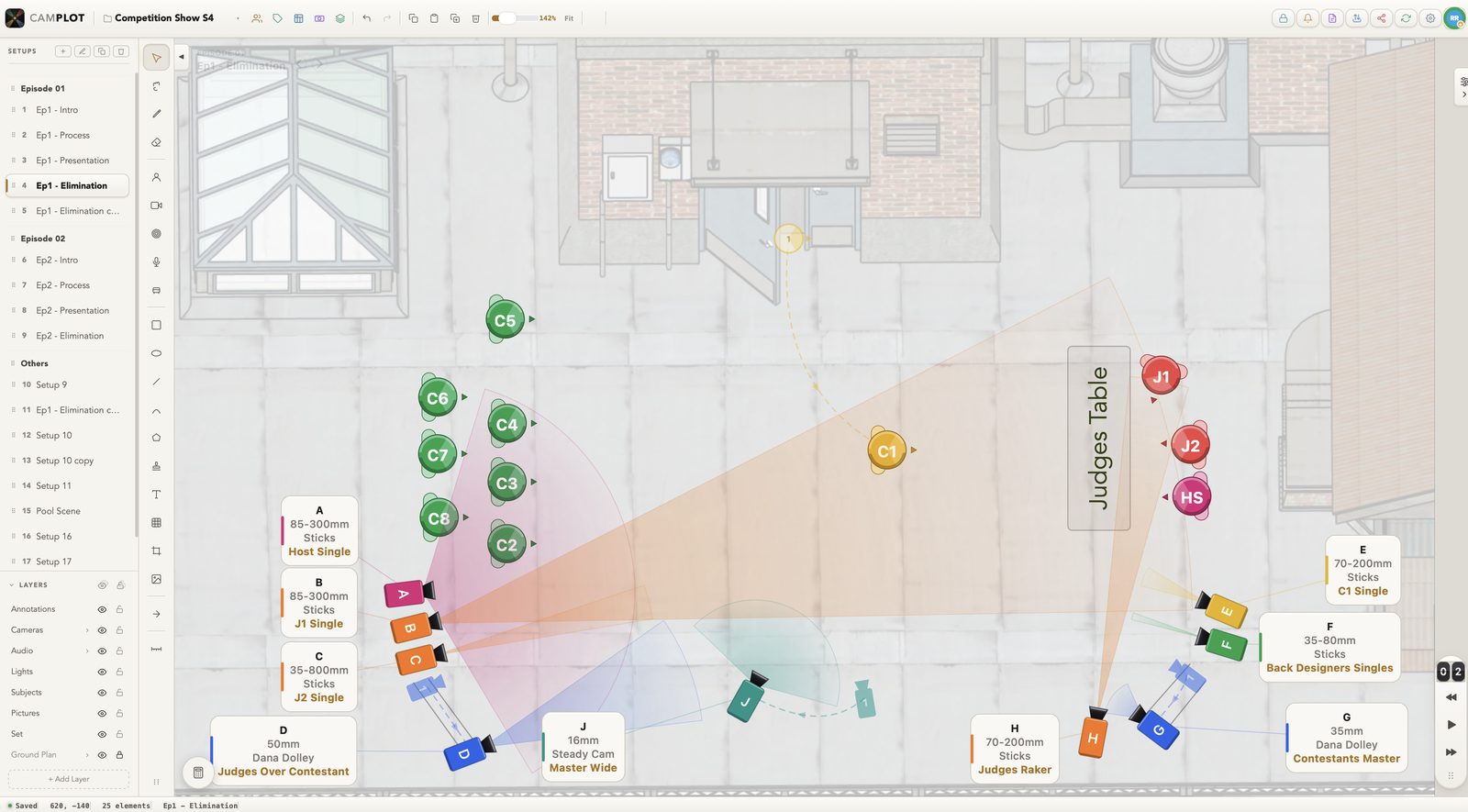Viewport: 1468px width, 812px height.
Task: Add a new setup with the plus button
Action: pyautogui.click(x=63, y=51)
